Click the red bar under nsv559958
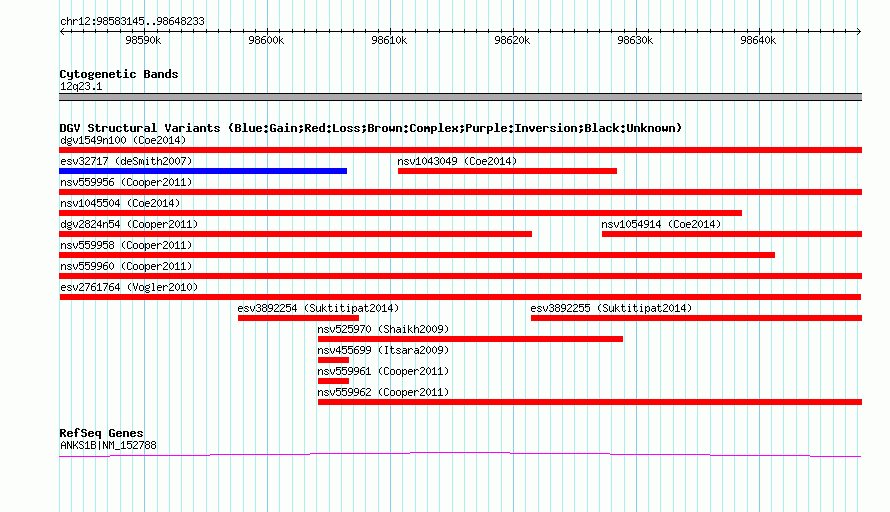This screenshot has width=890, height=512. [x=417, y=255]
